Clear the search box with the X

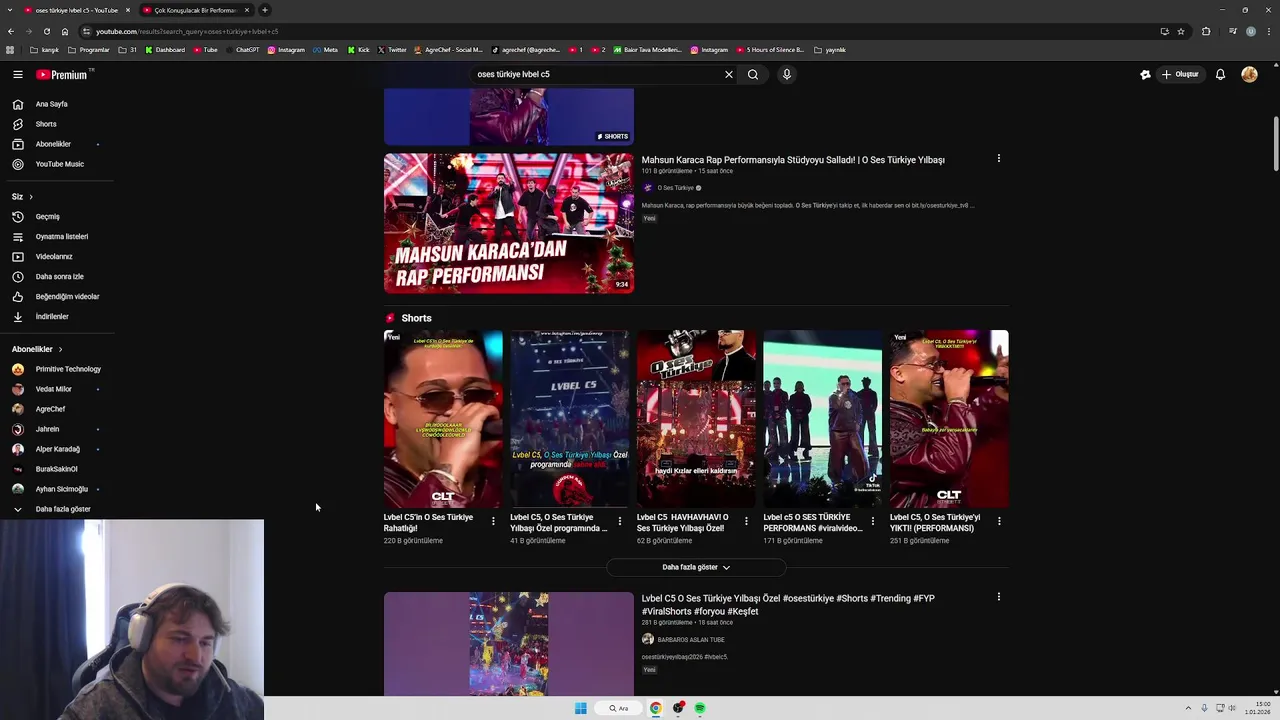pos(729,74)
